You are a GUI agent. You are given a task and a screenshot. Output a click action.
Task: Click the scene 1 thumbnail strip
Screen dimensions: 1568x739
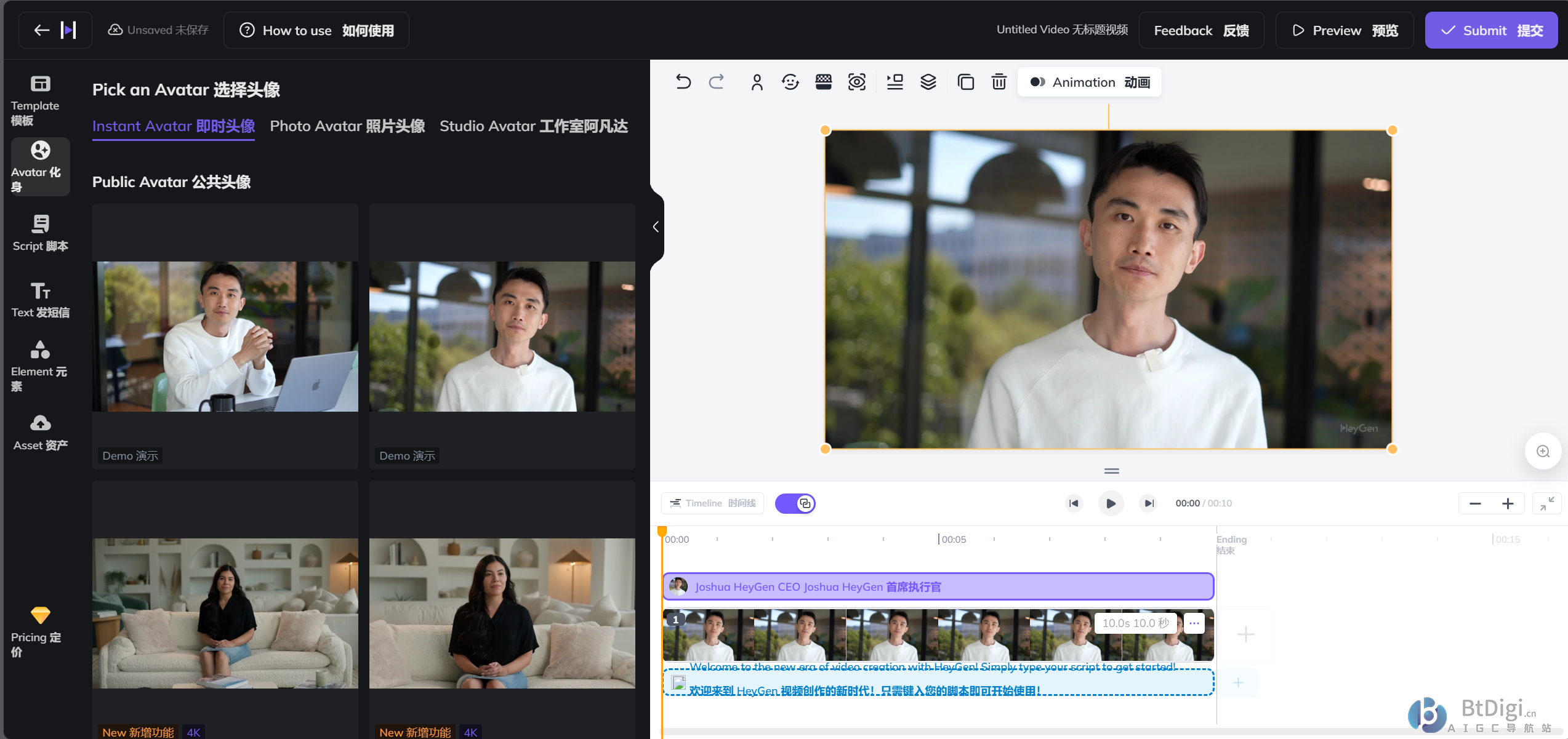click(x=938, y=634)
